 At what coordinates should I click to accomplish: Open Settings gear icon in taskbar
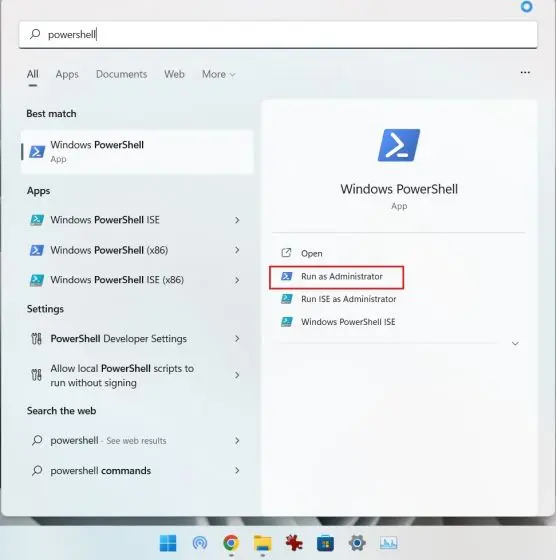coord(357,543)
